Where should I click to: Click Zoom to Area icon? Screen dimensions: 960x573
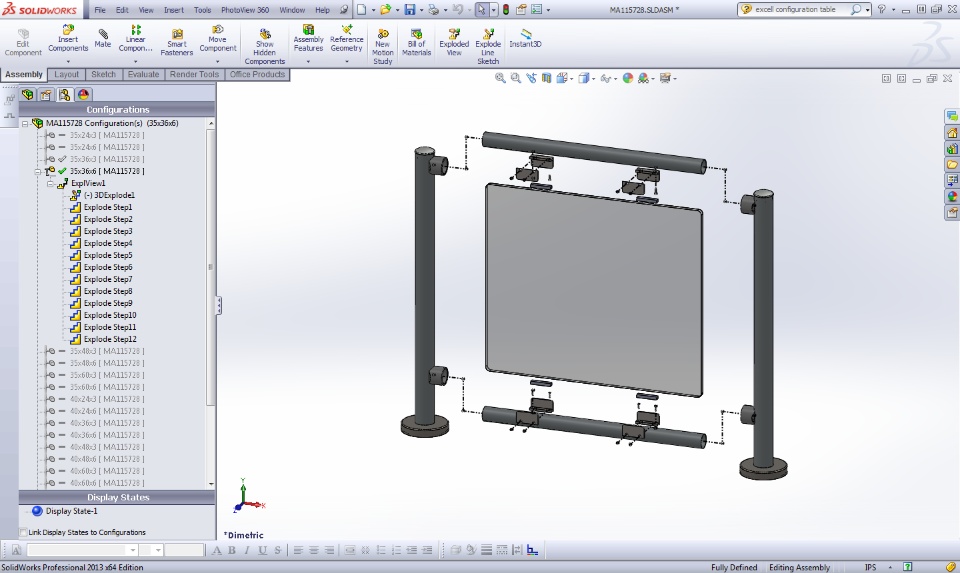tap(516, 78)
